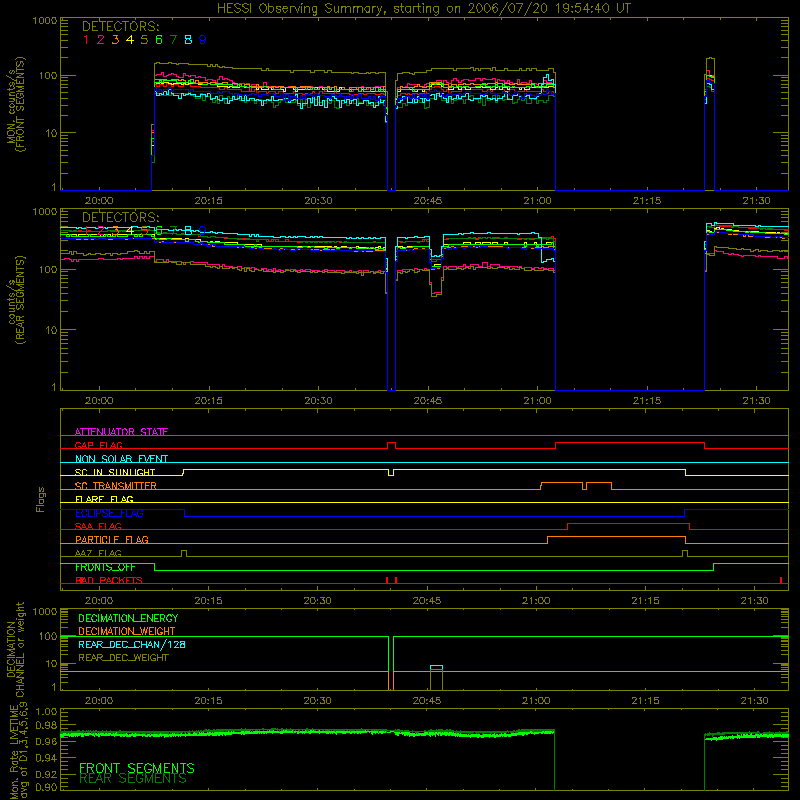The width and height of the screenshot is (800, 800).
Task: Click the REAR_DEC_WEIGHT legend label
Action: coord(123,658)
